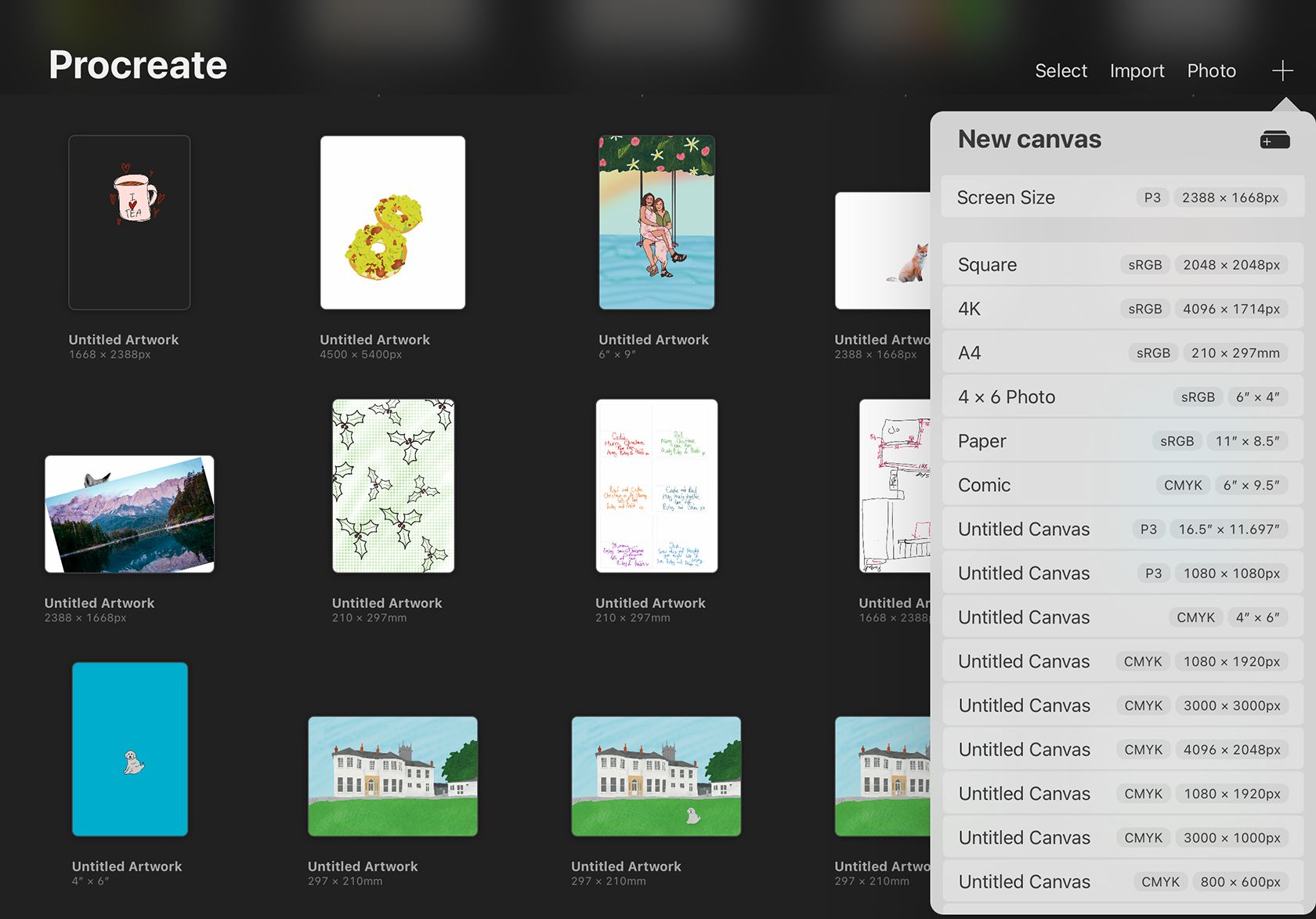
Task: Open the custom canvas creation icon
Action: [x=1274, y=139]
